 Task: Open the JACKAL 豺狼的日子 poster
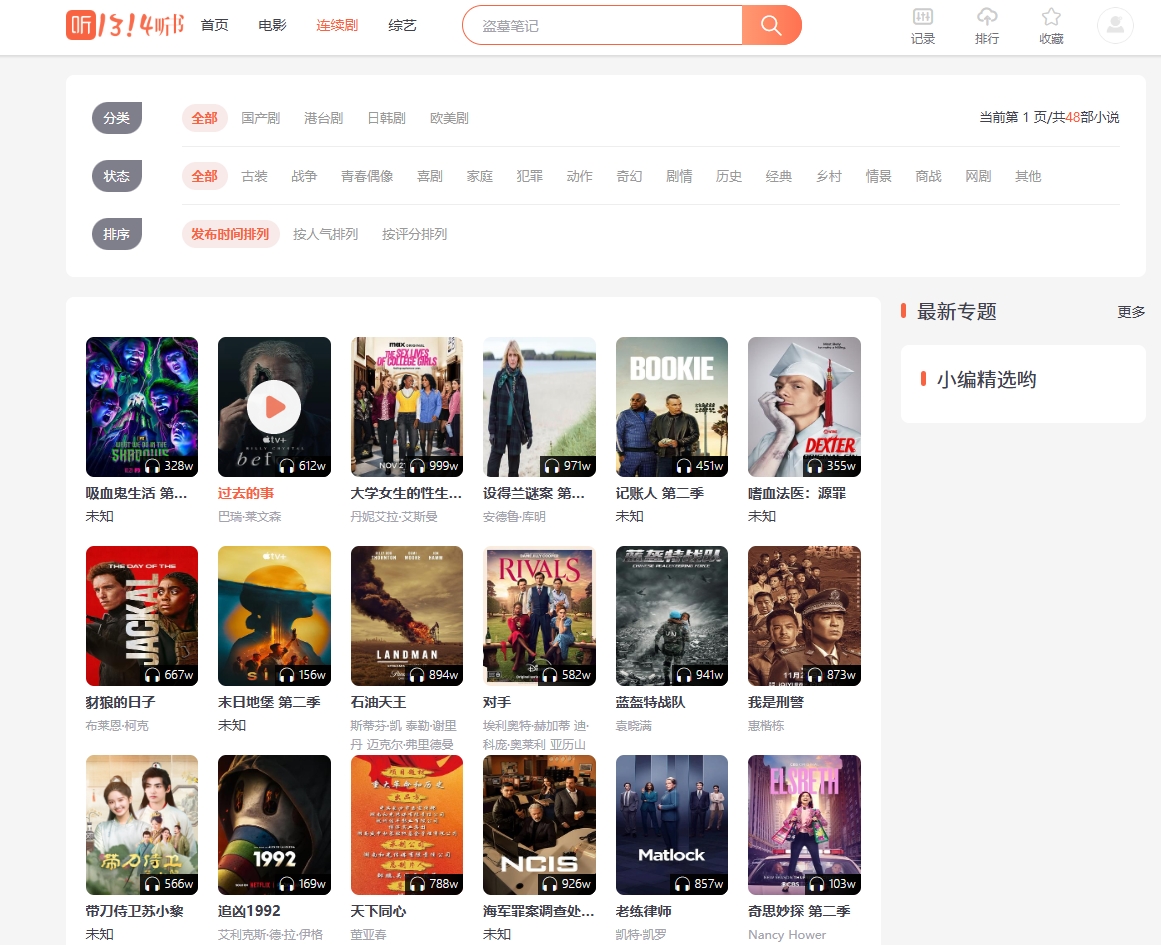click(x=141, y=615)
